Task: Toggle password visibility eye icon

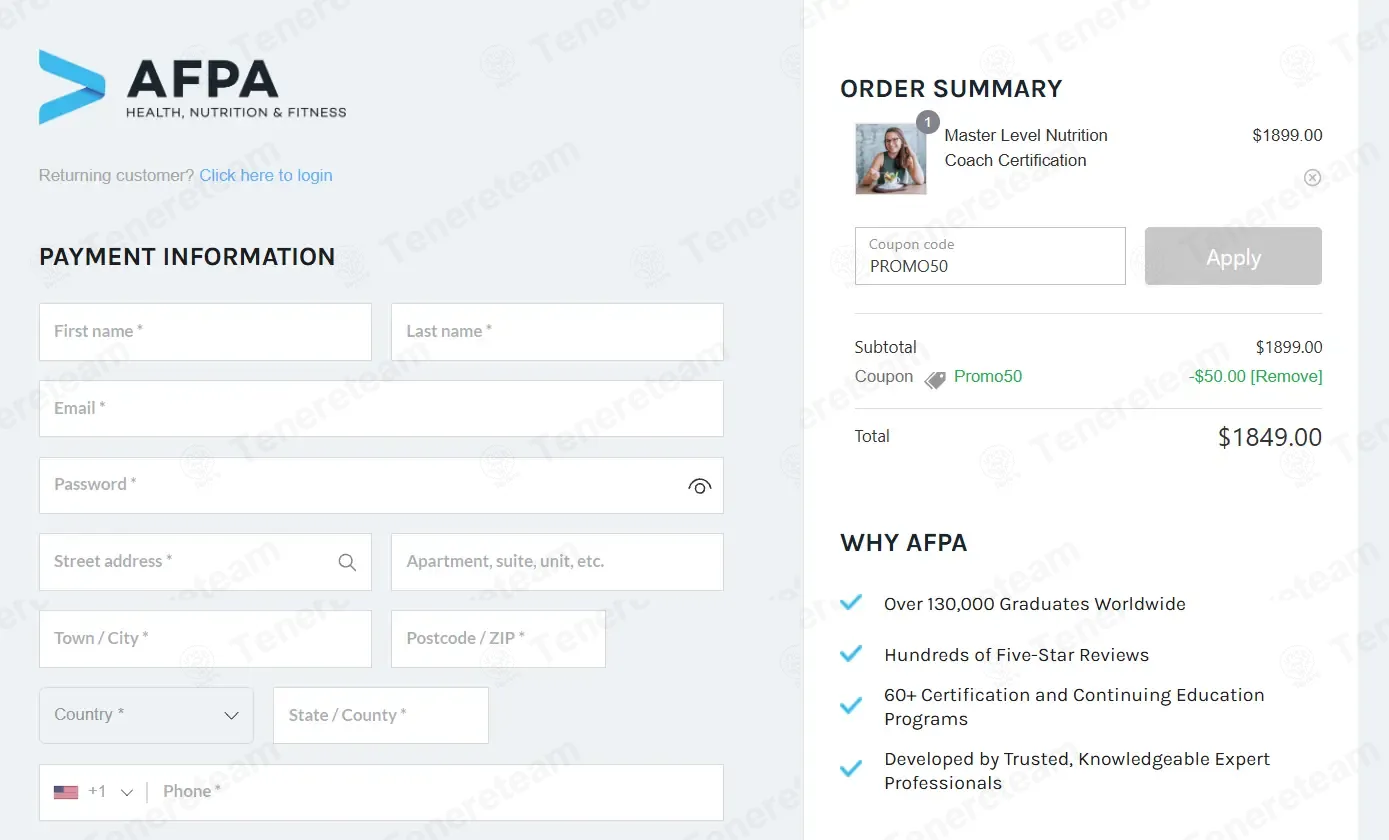Action: tap(700, 486)
